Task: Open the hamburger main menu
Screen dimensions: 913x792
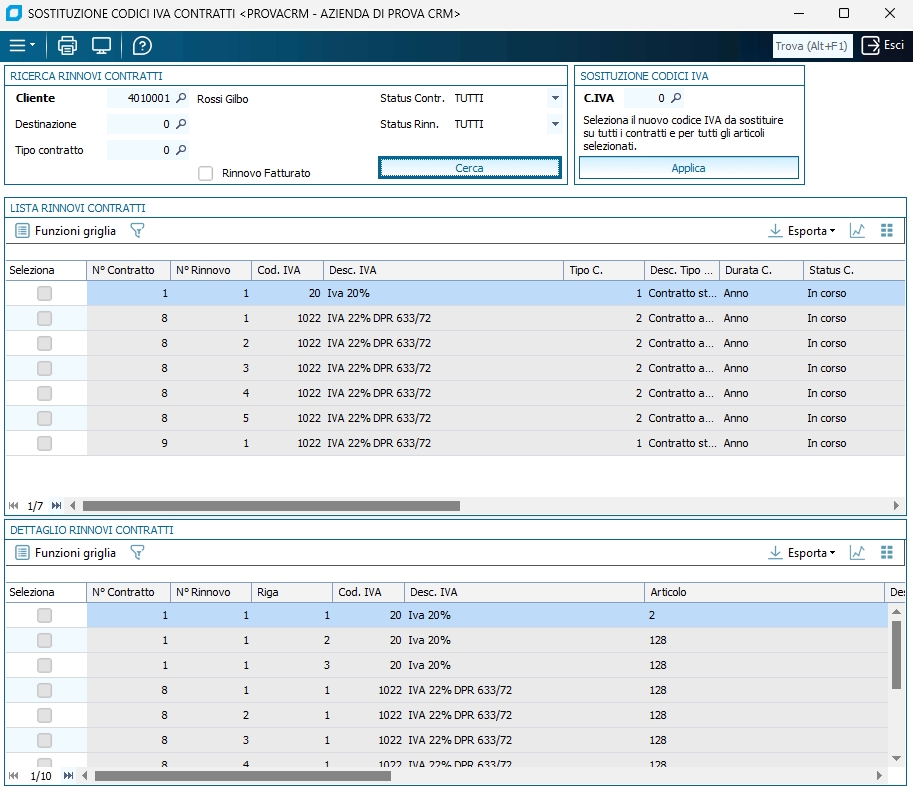Action: coord(21,46)
